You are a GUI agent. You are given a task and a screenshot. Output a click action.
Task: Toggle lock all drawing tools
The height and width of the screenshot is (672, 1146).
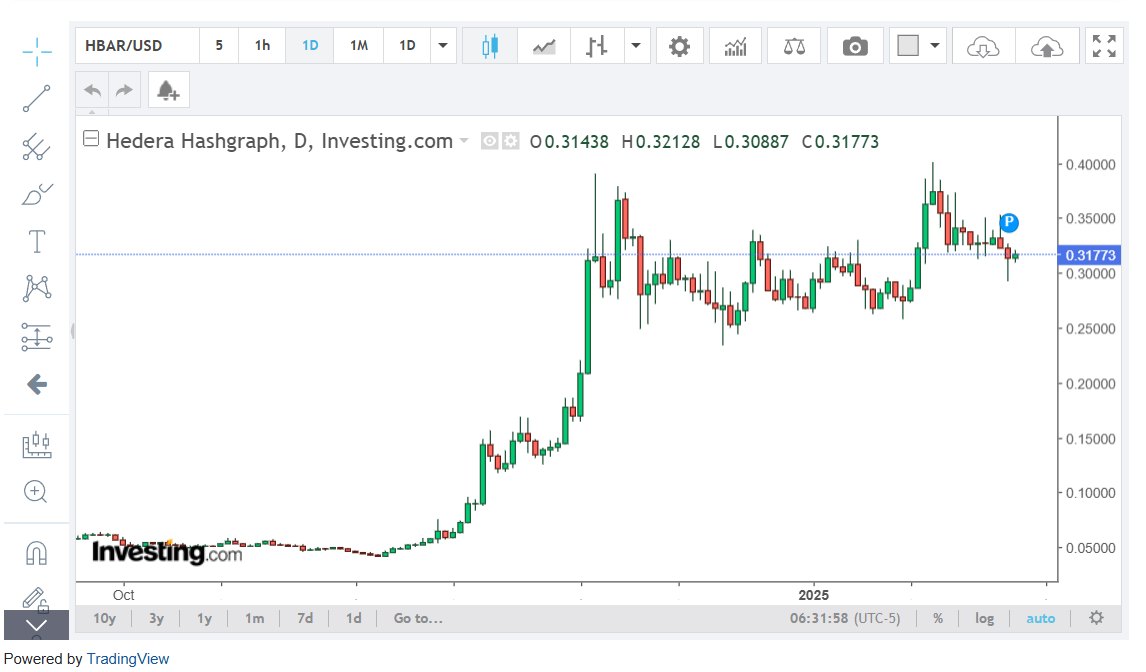35,599
